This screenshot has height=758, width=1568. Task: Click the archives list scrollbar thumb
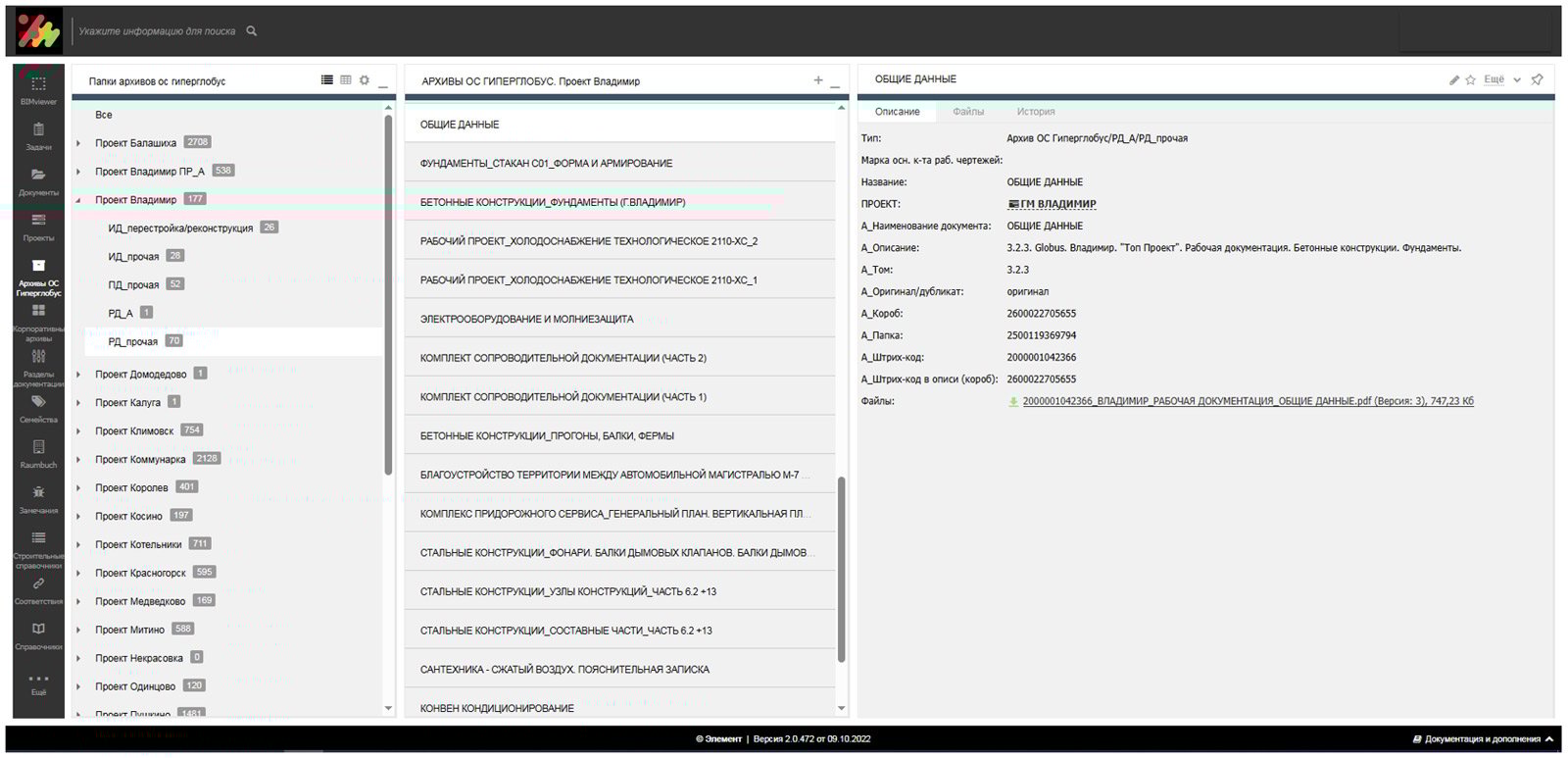click(x=841, y=569)
